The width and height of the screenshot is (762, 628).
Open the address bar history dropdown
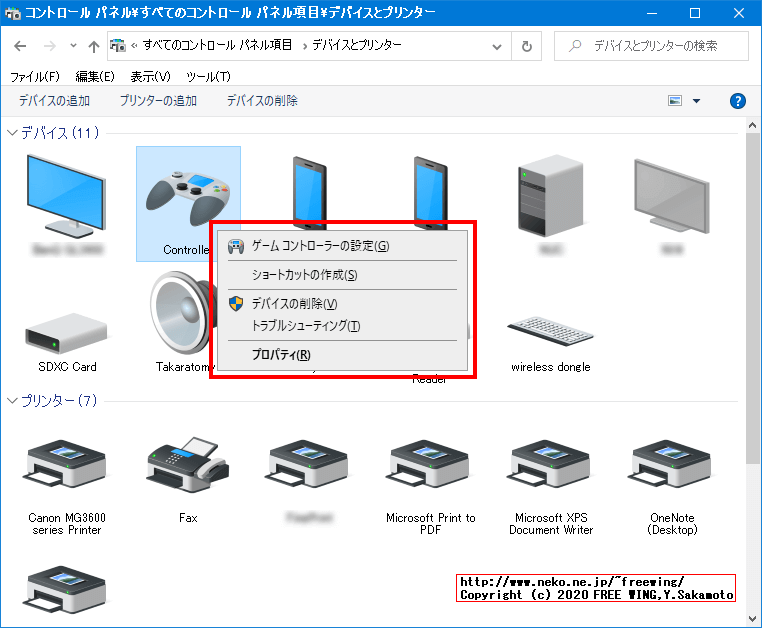pos(497,47)
